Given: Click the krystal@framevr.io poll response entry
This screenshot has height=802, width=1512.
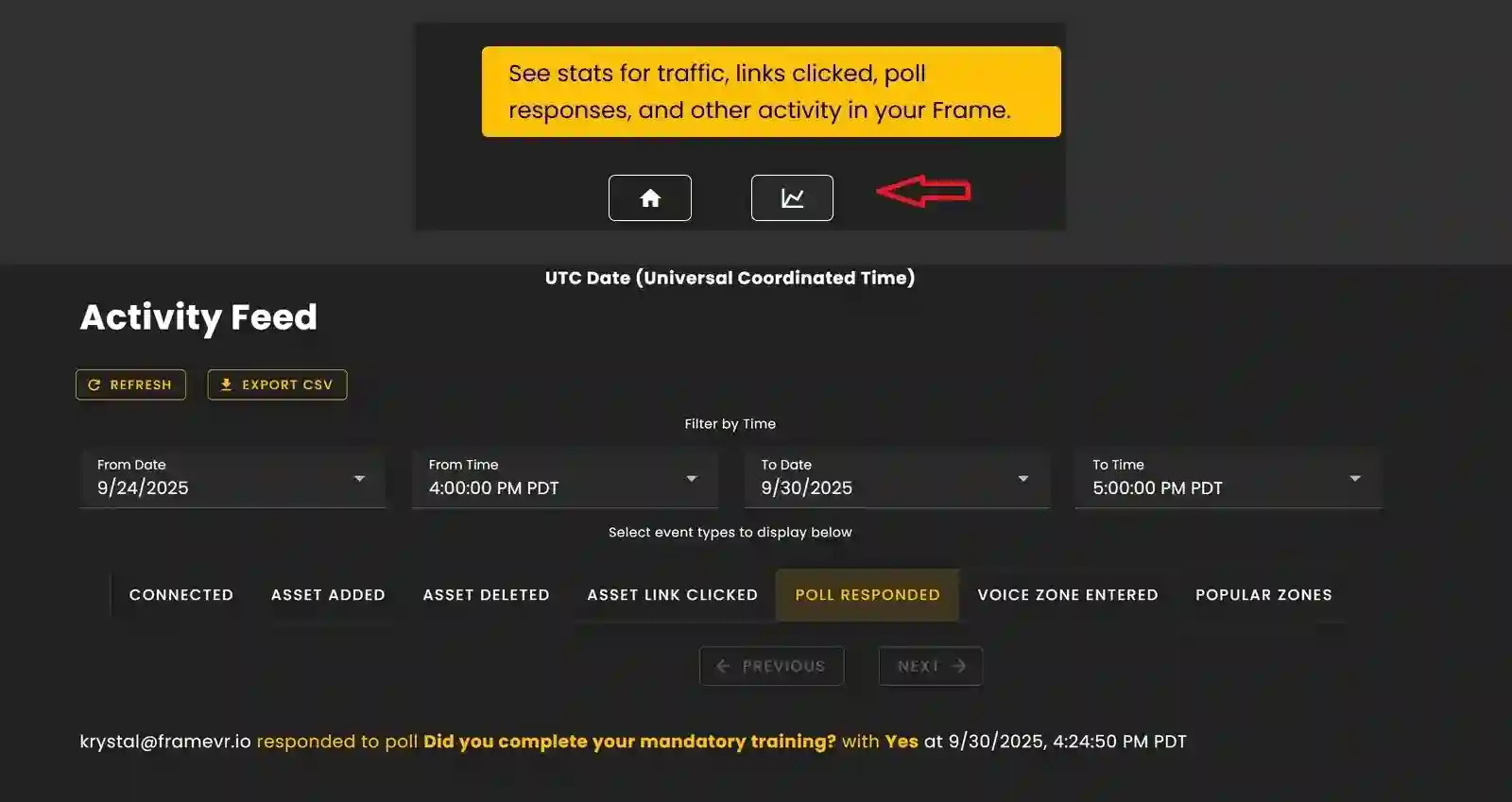Looking at the screenshot, I should [632, 742].
